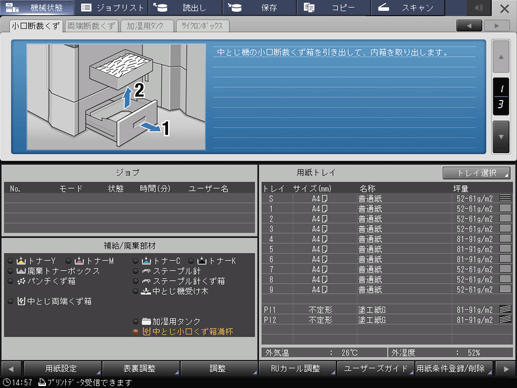Go to next guidance tab with right arrow
Image resolution: width=517 pixels, height=388 pixels.
tap(497, 26)
